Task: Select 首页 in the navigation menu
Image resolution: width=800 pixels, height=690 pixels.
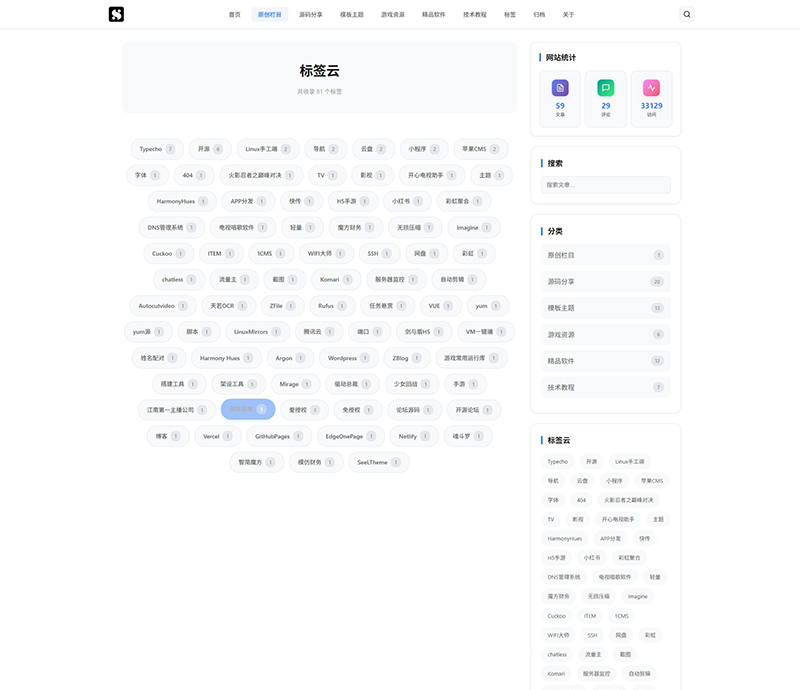Action: pos(234,14)
